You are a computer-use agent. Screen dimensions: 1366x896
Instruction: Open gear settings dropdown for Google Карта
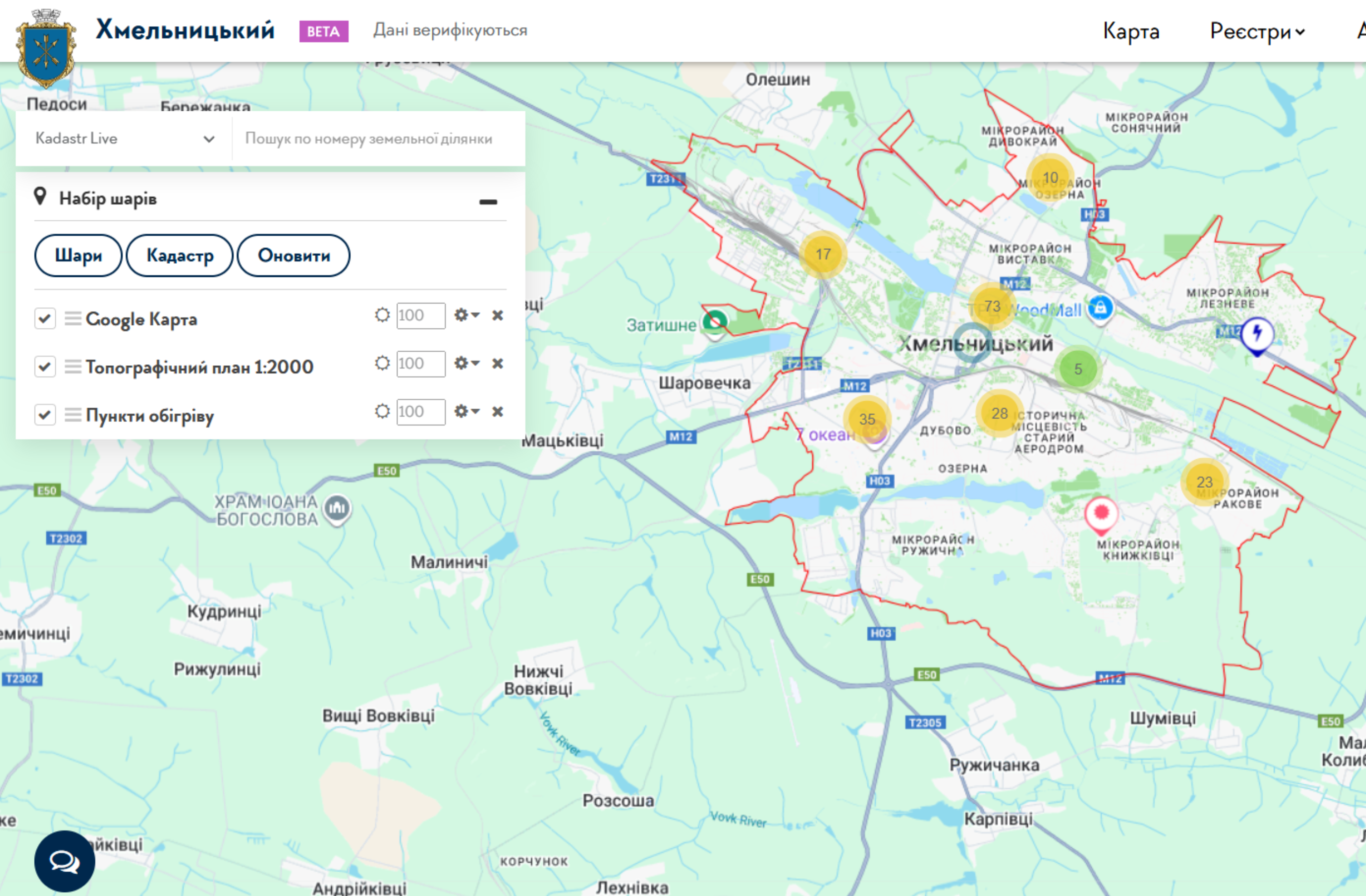pyautogui.click(x=466, y=315)
